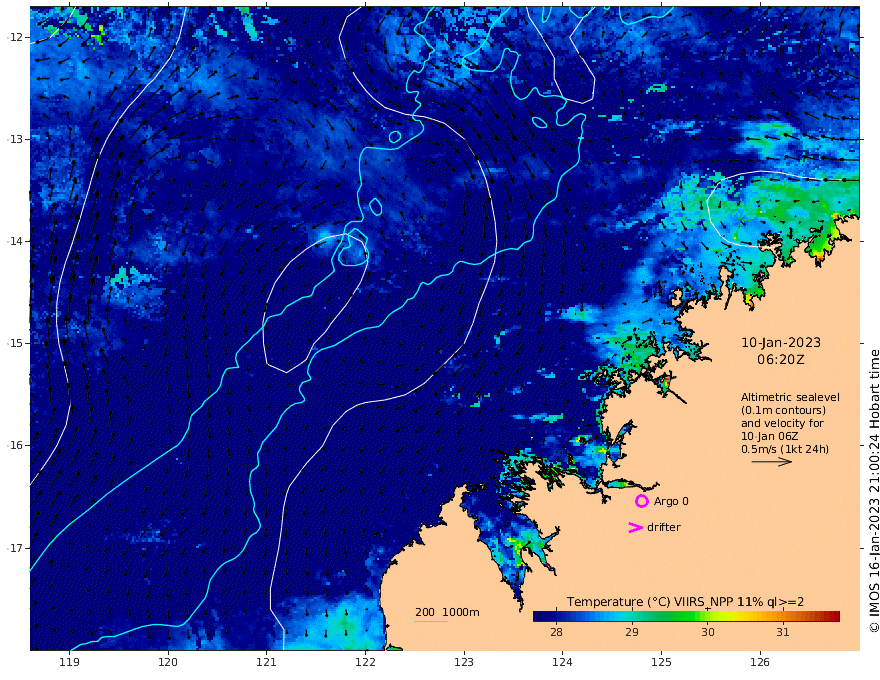Click longitude axis label 124
The image size is (880, 680).
point(562,662)
